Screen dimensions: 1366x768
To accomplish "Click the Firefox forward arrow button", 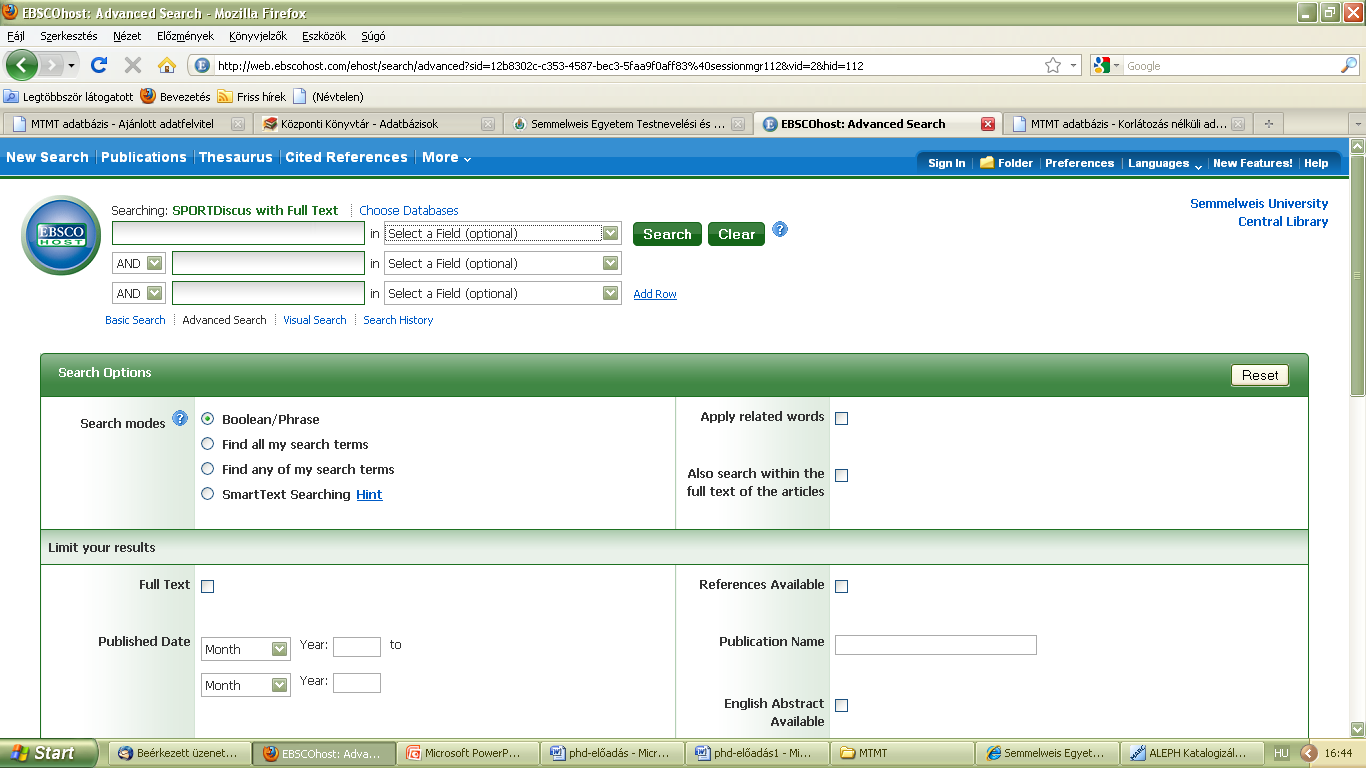I will [x=54, y=65].
